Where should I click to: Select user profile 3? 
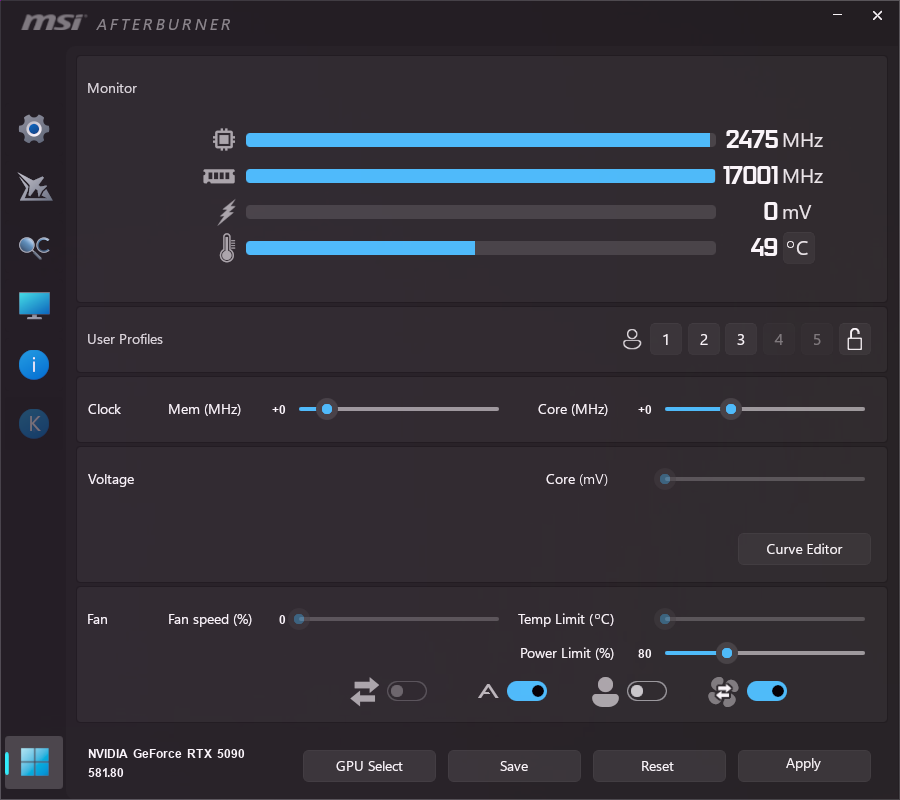[740, 340]
